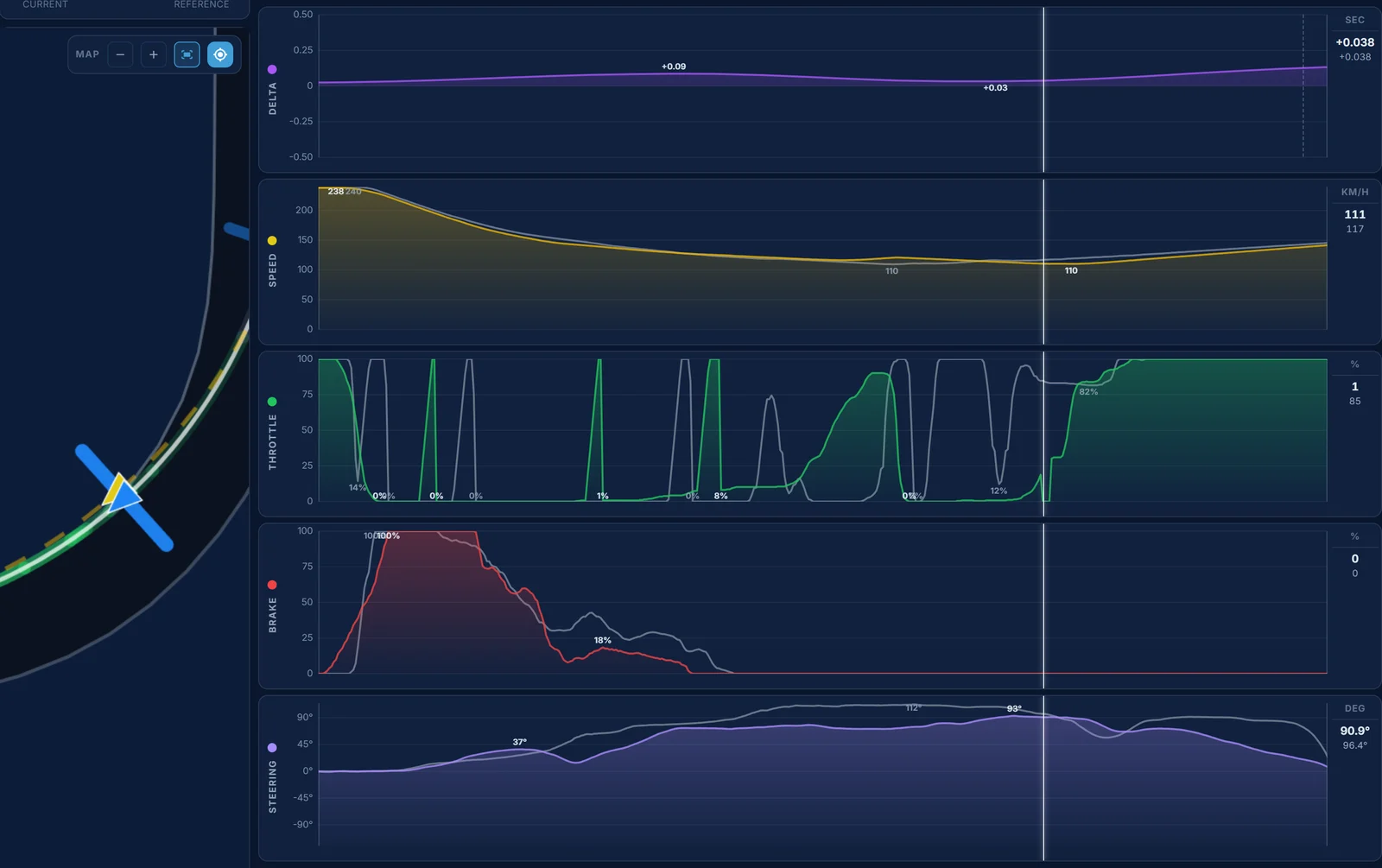Click the +0.09 delta peak label

tap(674, 67)
